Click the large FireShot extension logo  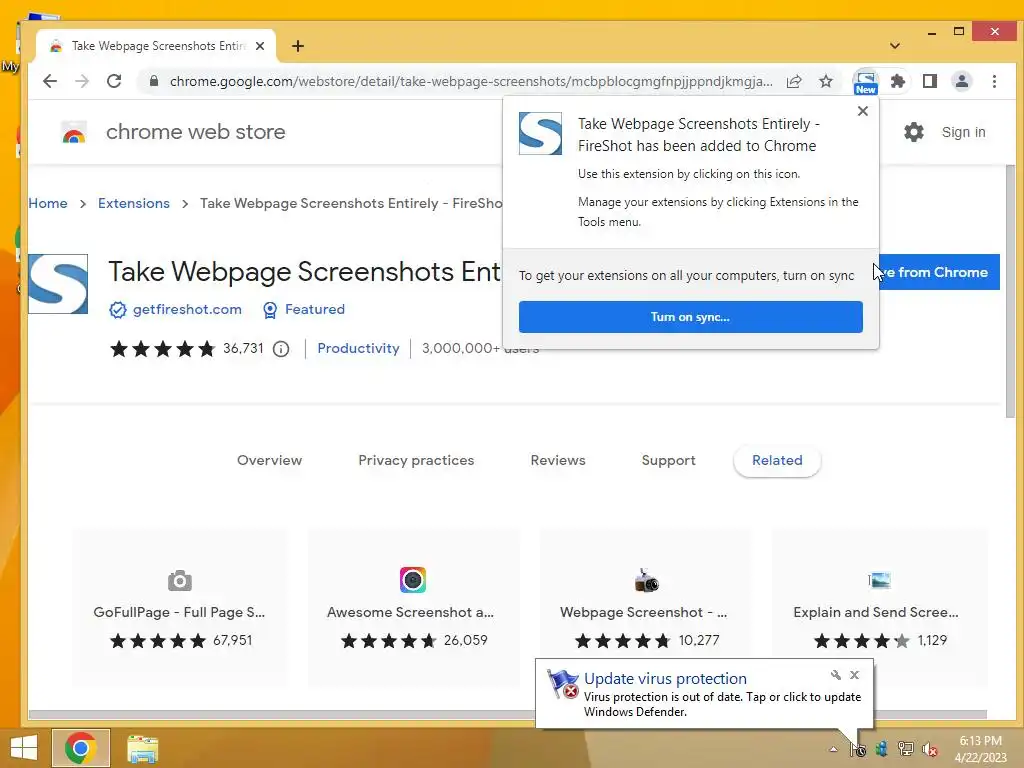click(58, 284)
